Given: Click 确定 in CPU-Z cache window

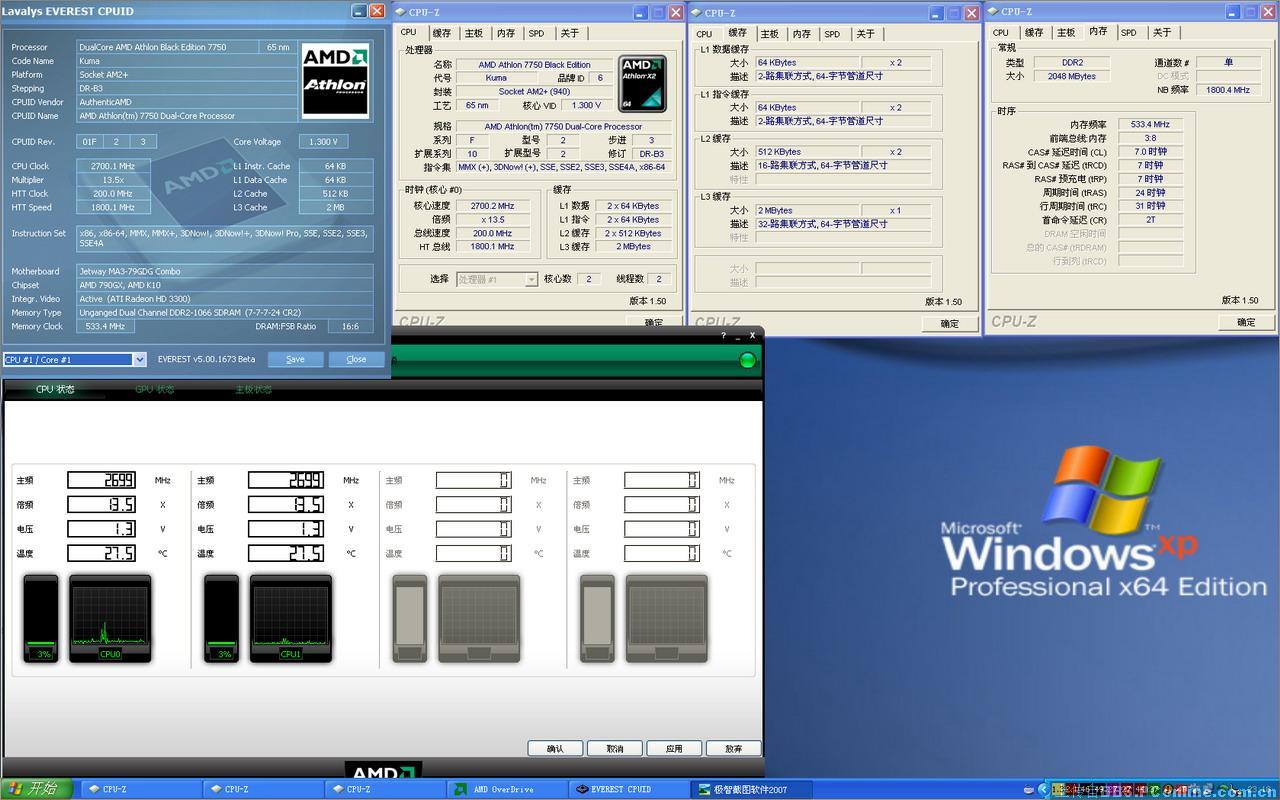Looking at the screenshot, I should tap(949, 323).
